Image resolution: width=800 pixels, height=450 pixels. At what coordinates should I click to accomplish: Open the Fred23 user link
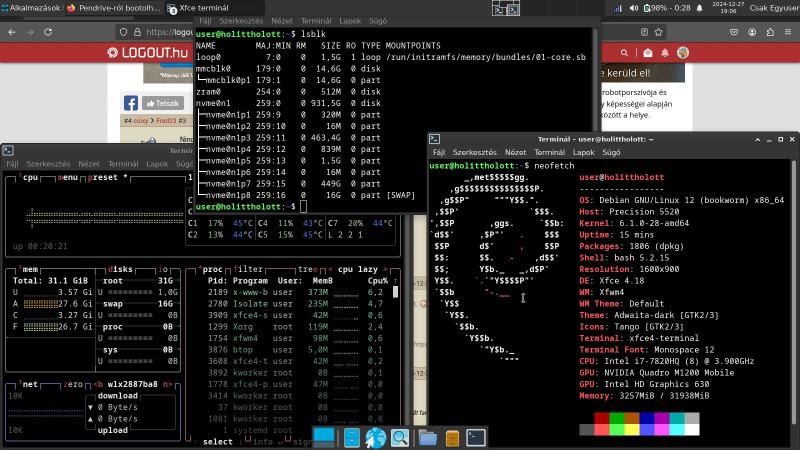(166, 121)
